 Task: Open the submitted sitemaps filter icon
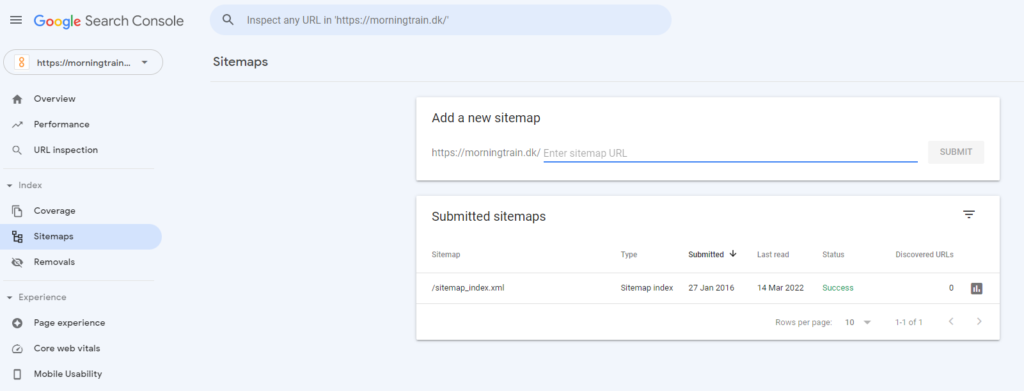(x=969, y=215)
